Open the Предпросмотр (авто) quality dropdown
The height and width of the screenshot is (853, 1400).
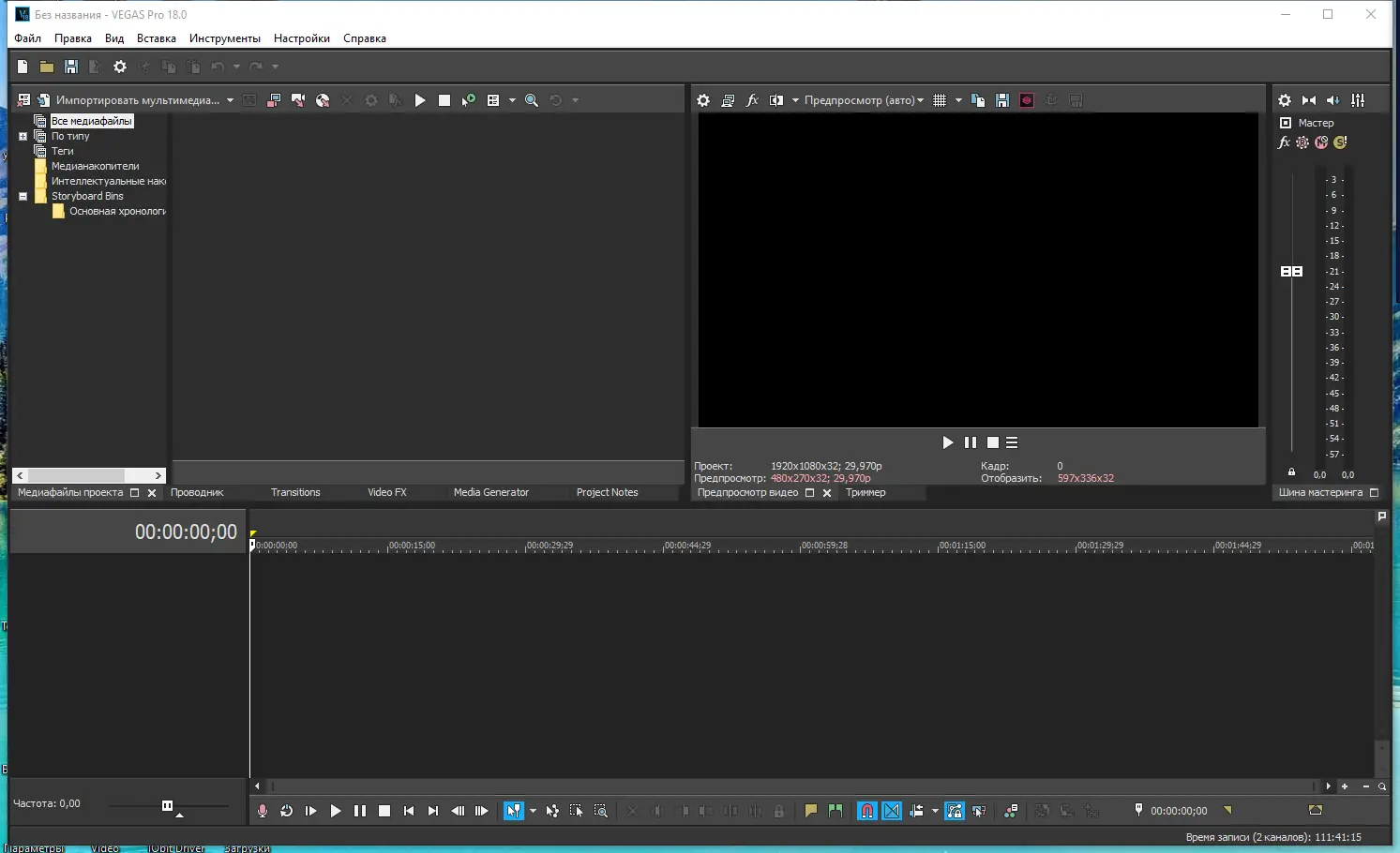click(863, 99)
